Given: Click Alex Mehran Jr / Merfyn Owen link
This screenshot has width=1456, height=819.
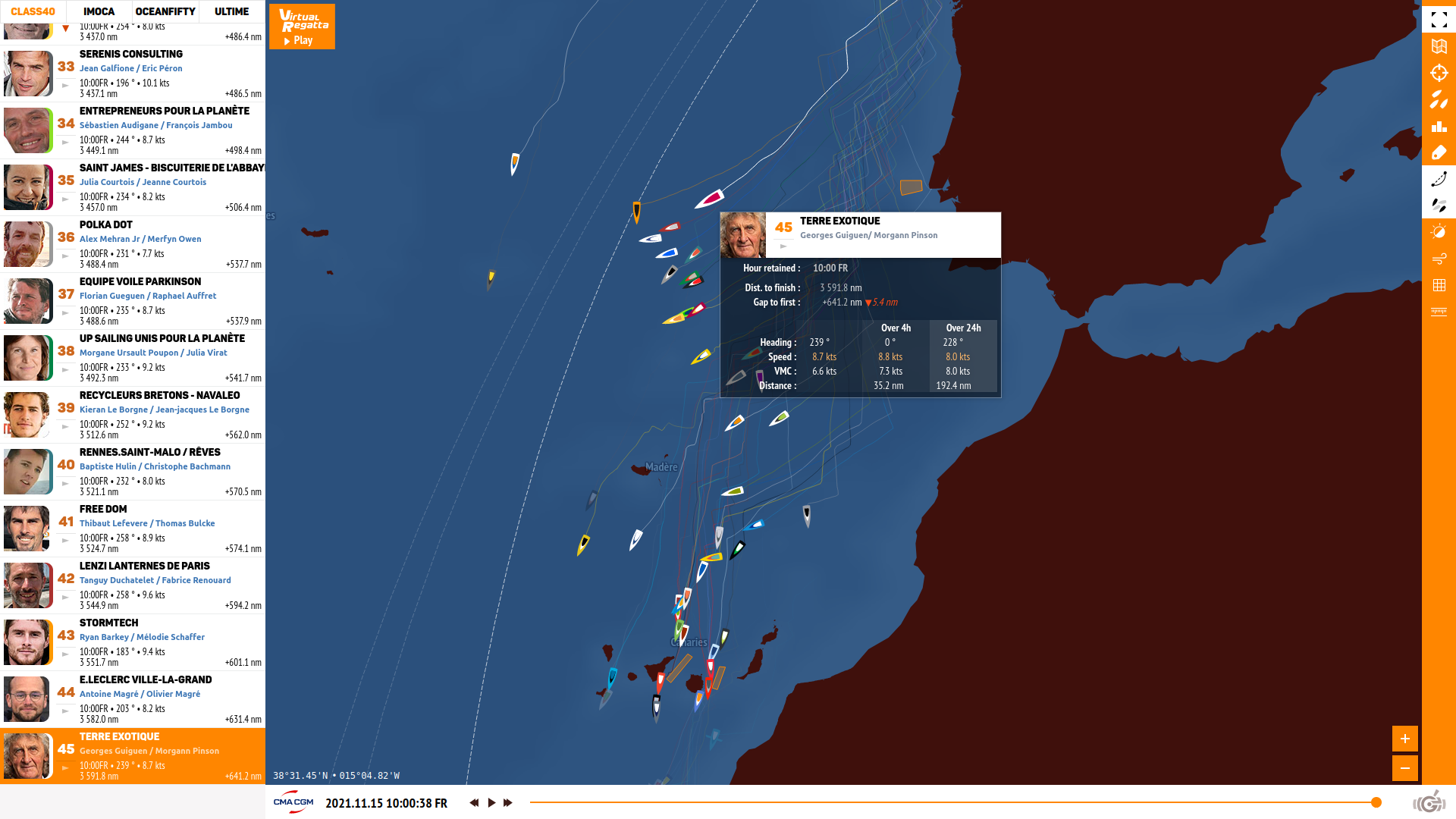Looking at the screenshot, I should pos(140,239).
